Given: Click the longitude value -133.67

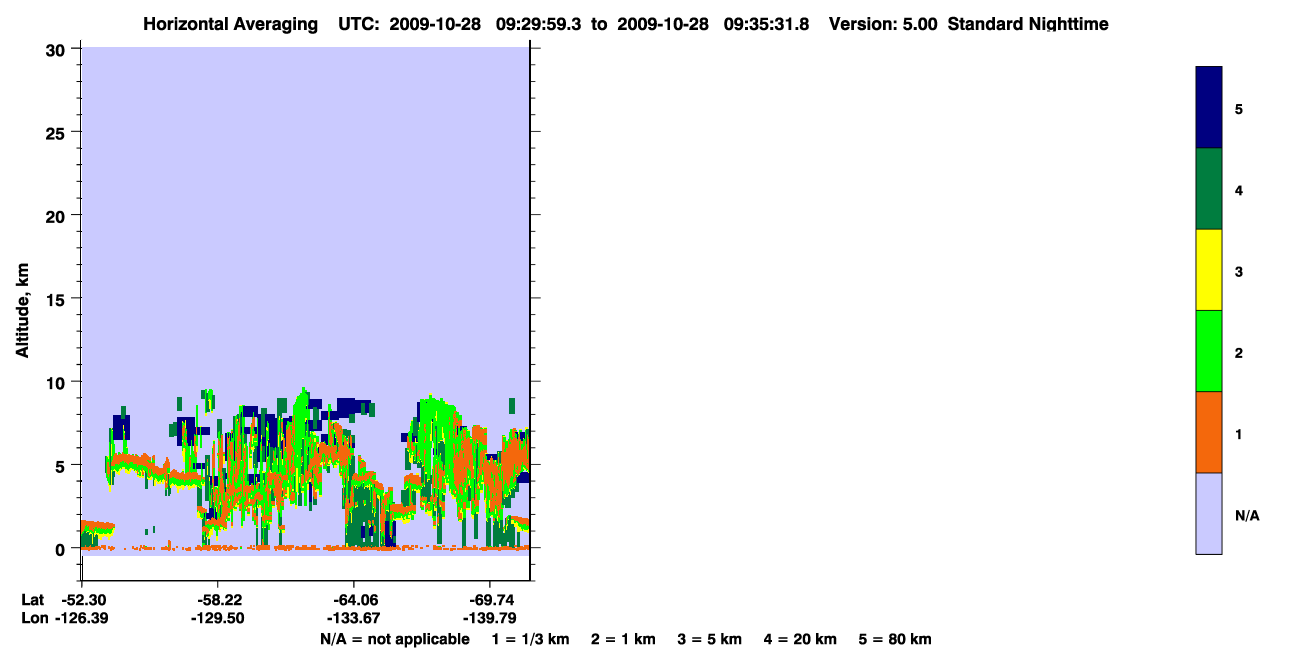Looking at the screenshot, I should [x=353, y=619].
